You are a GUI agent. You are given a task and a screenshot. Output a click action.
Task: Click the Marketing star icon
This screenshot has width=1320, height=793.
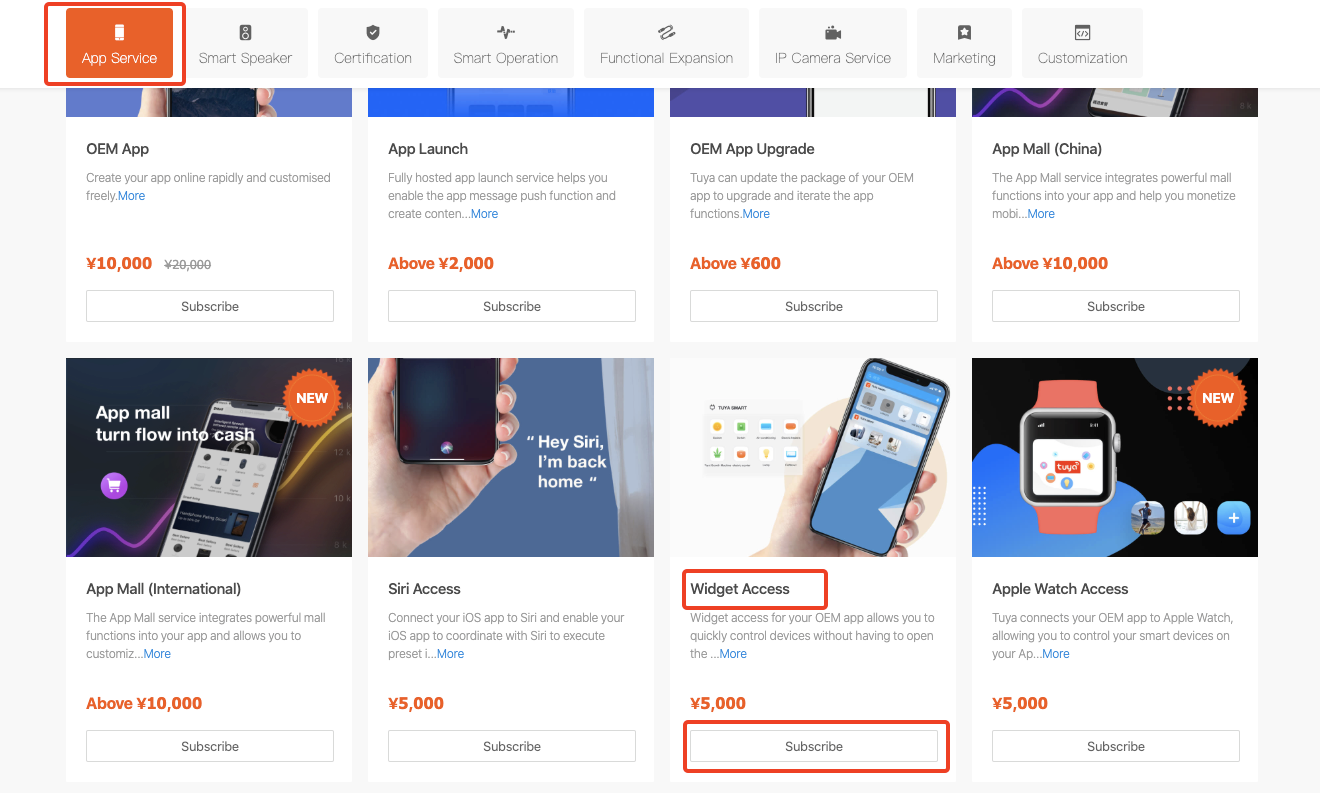(x=964, y=32)
